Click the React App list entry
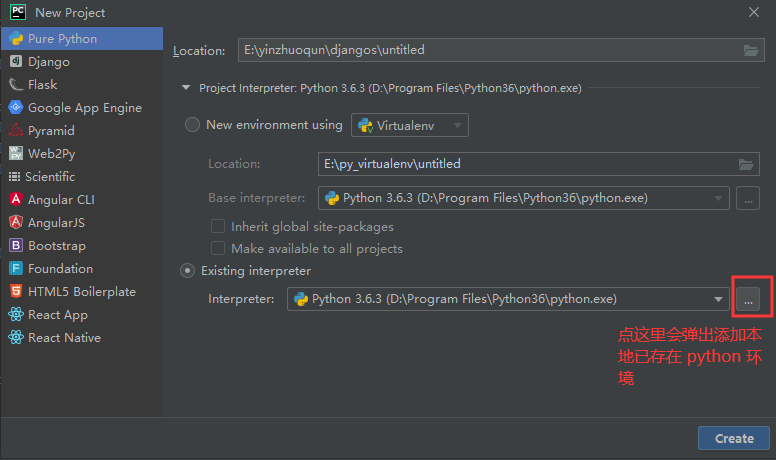Image resolution: width=776 pixels, height=460 pixels. 82,314
